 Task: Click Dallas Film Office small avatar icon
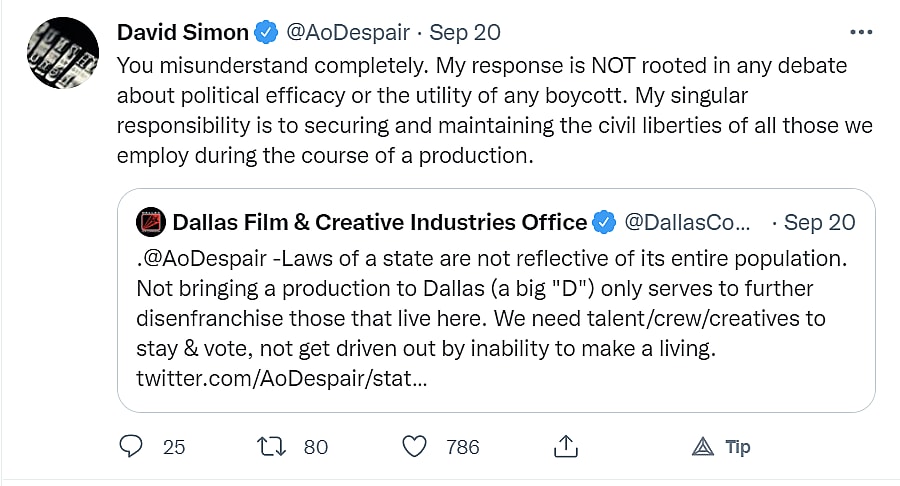tap(150, 221)
